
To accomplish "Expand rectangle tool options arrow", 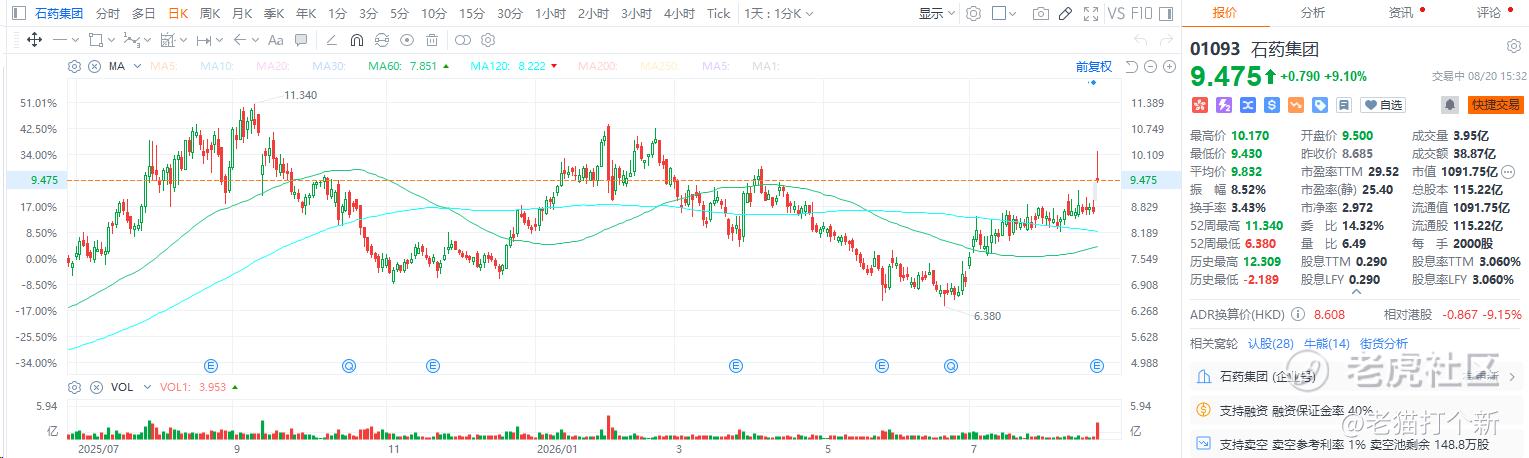I will tap(111, 40).
